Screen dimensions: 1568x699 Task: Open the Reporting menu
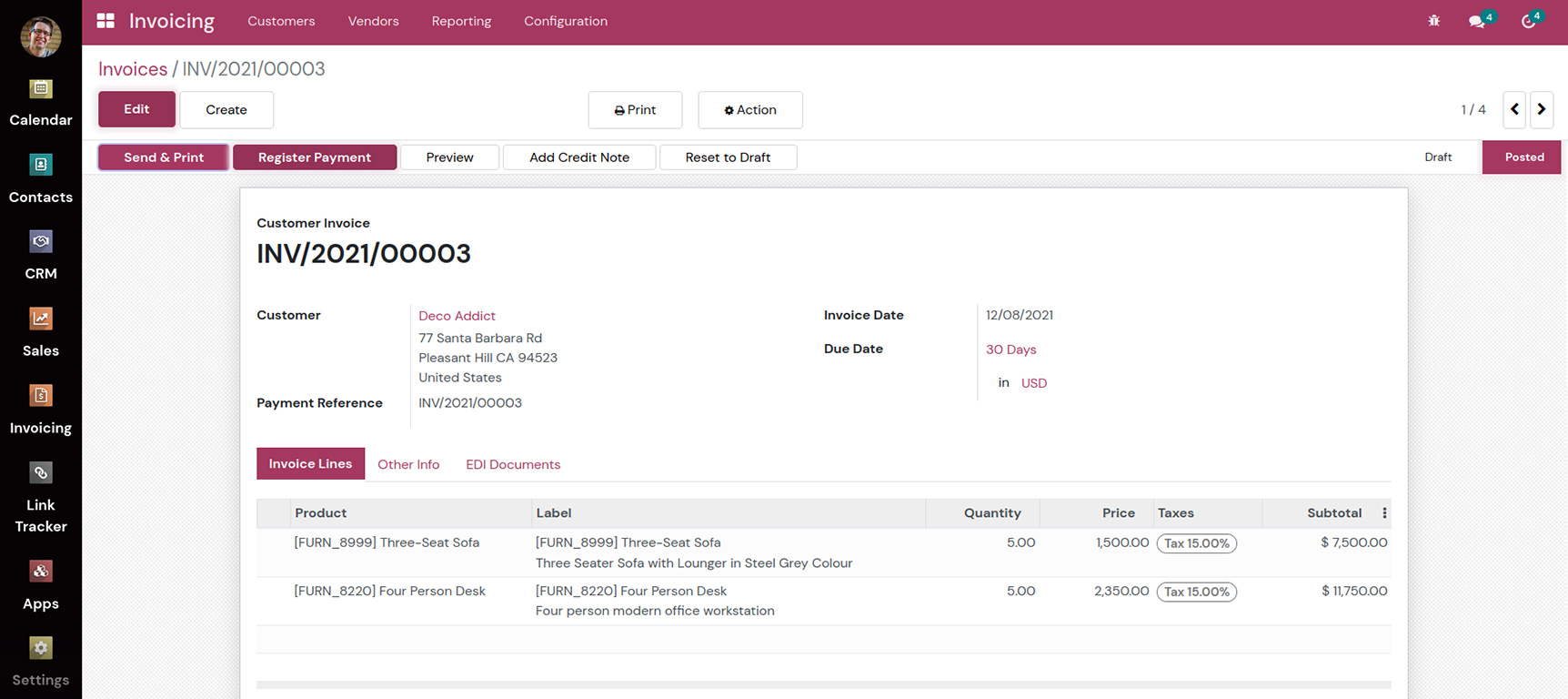click(461, 21)
